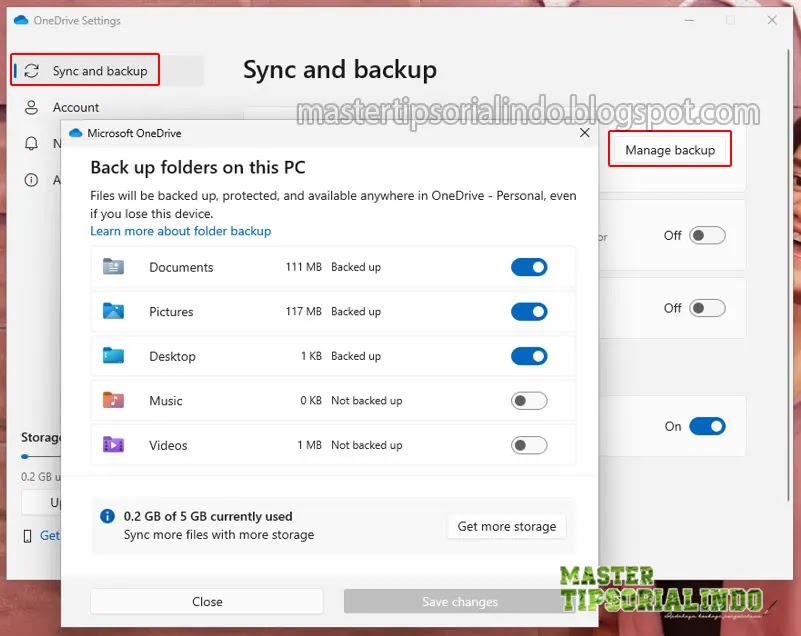Click the Notifications bell icon in sidebar

(x=31, y=144)
